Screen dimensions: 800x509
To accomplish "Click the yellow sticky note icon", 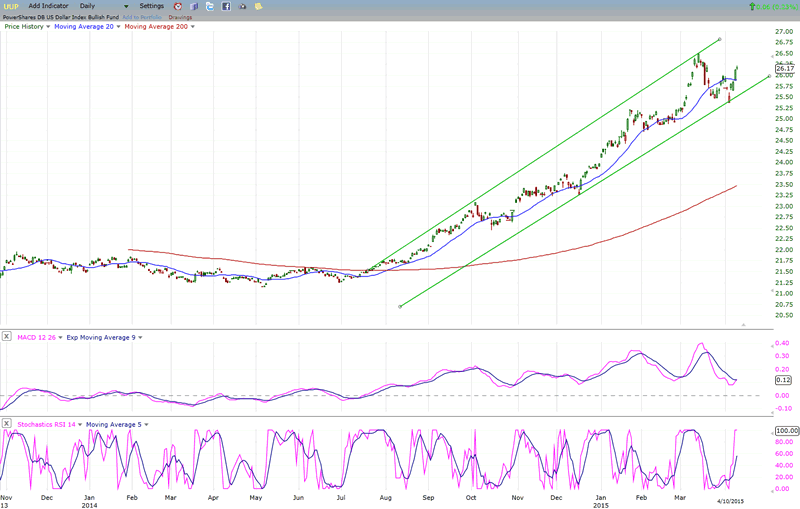I will (260, 6).
